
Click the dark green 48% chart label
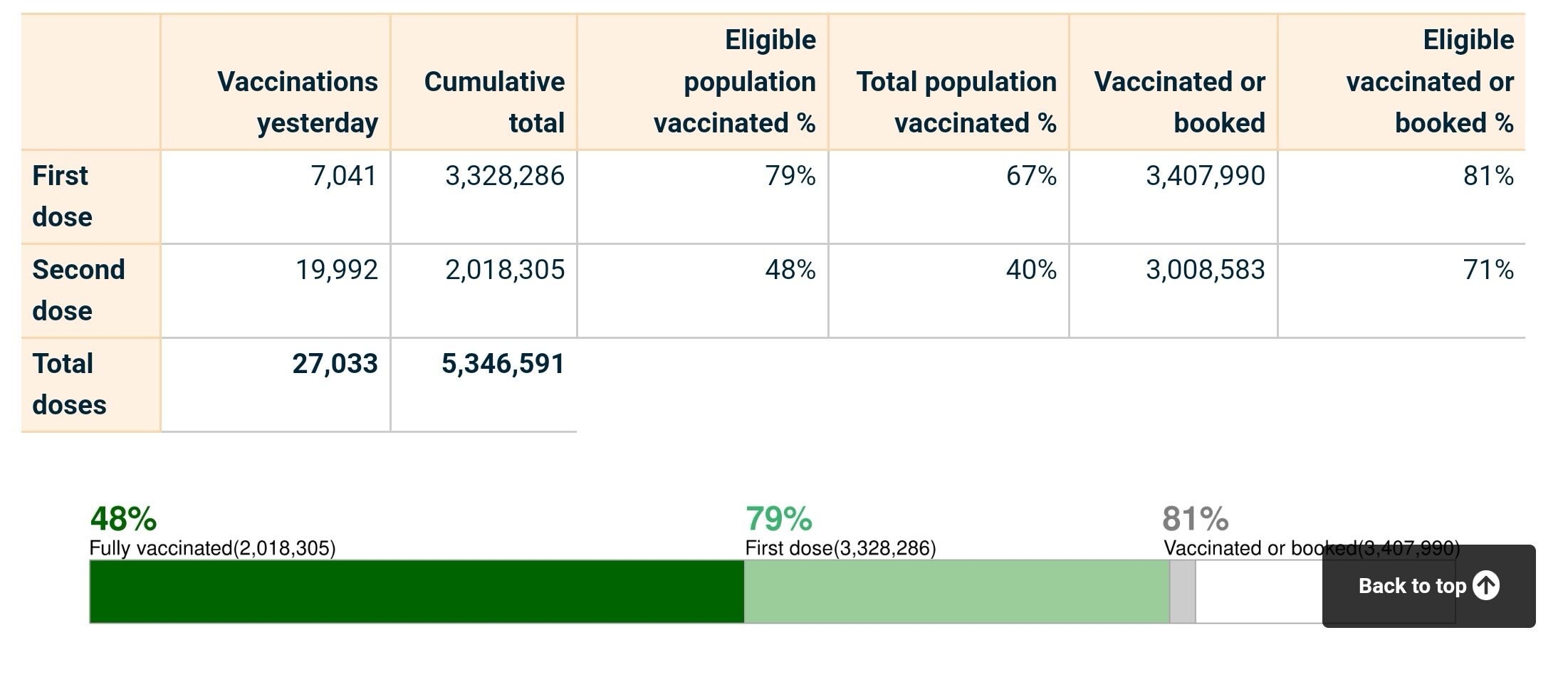pyautogui.click(x=123, y=519)
